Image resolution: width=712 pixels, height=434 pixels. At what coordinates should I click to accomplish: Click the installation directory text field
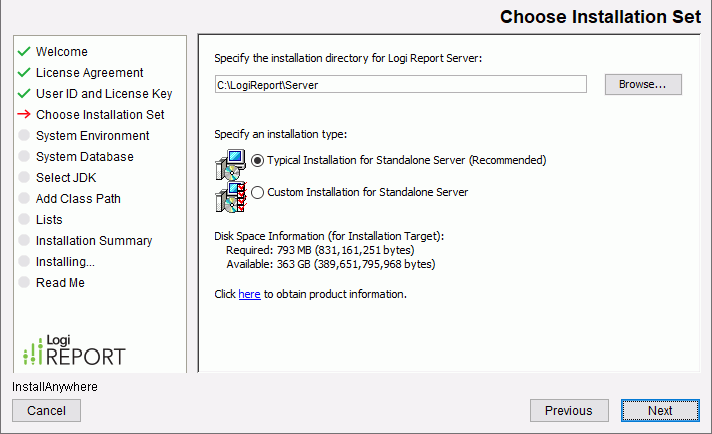pos(400,85)
